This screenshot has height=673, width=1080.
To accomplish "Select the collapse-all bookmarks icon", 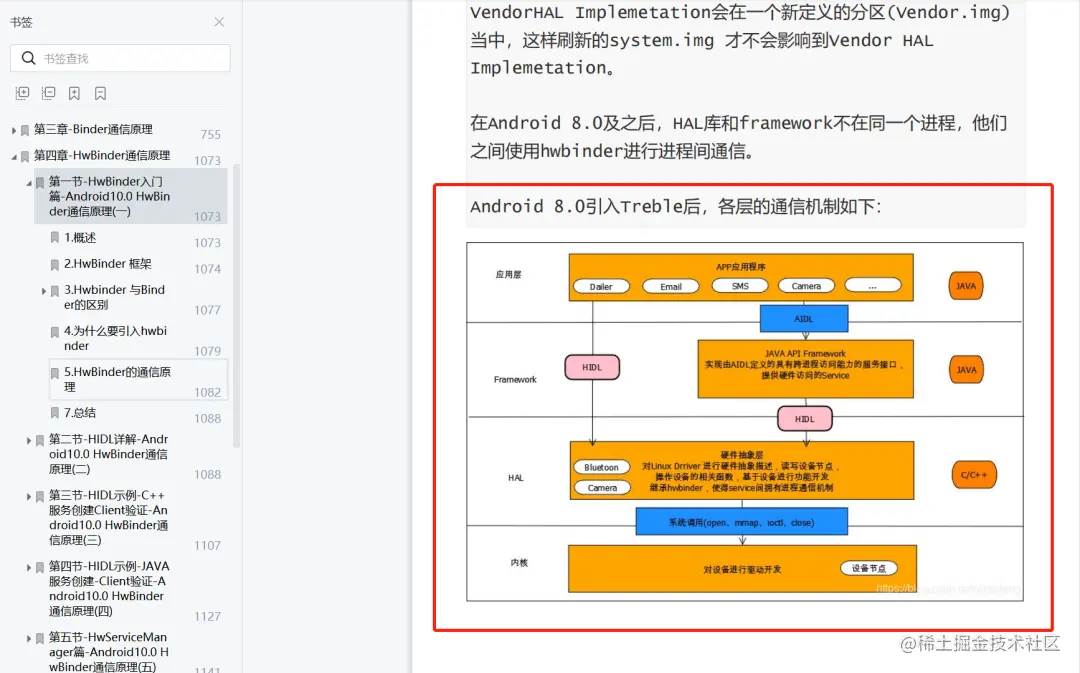I will [x=48, y=93].
